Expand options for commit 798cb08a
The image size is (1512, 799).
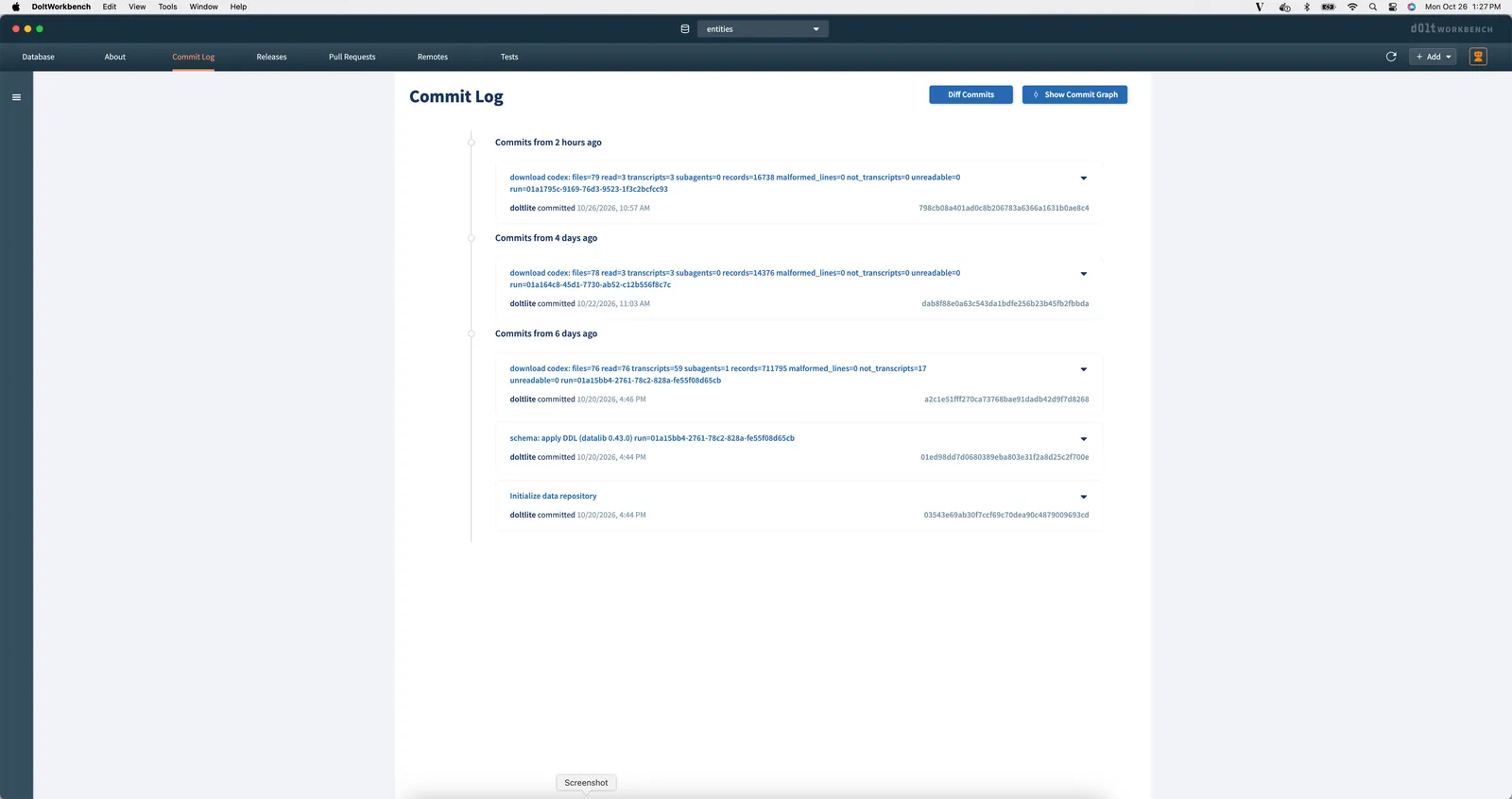coord(1084,178)
